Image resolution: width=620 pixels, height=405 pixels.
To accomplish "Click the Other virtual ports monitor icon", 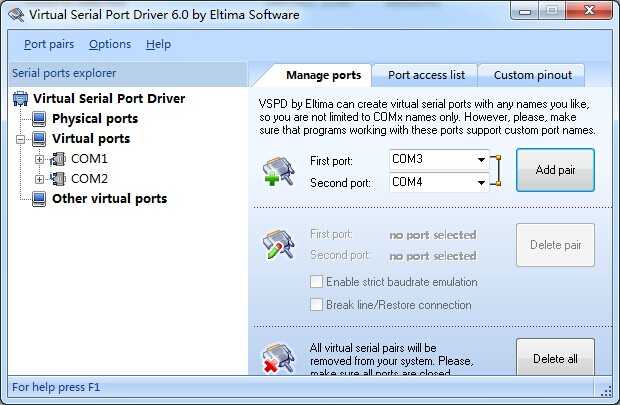I will click(39, 199).
